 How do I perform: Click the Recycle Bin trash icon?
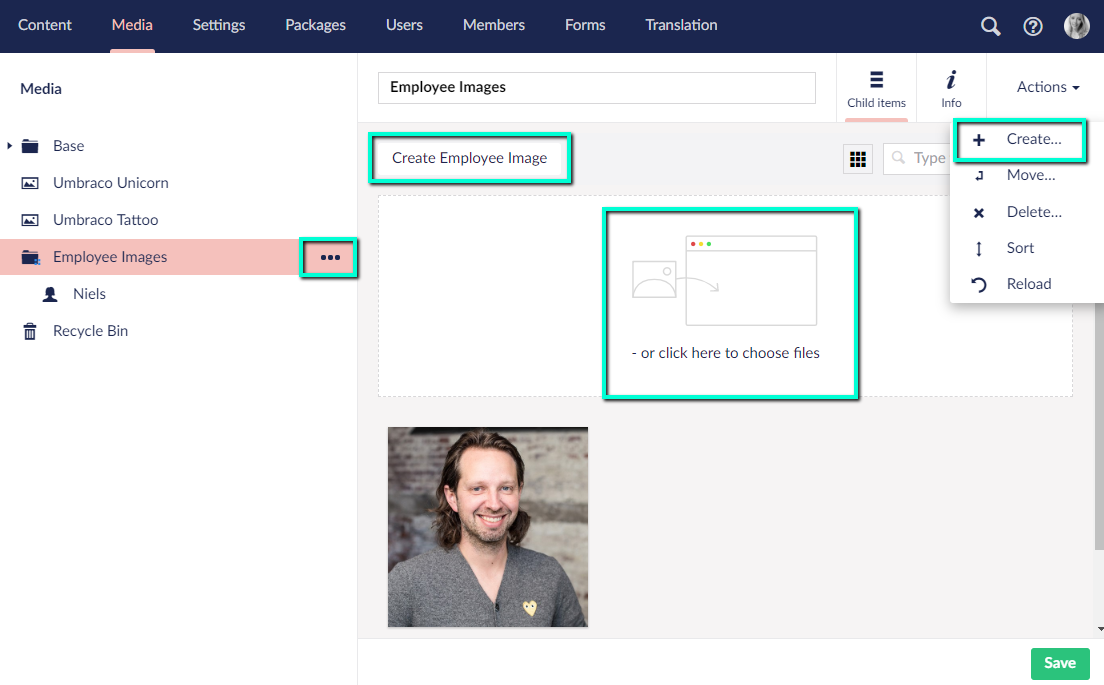30,331
